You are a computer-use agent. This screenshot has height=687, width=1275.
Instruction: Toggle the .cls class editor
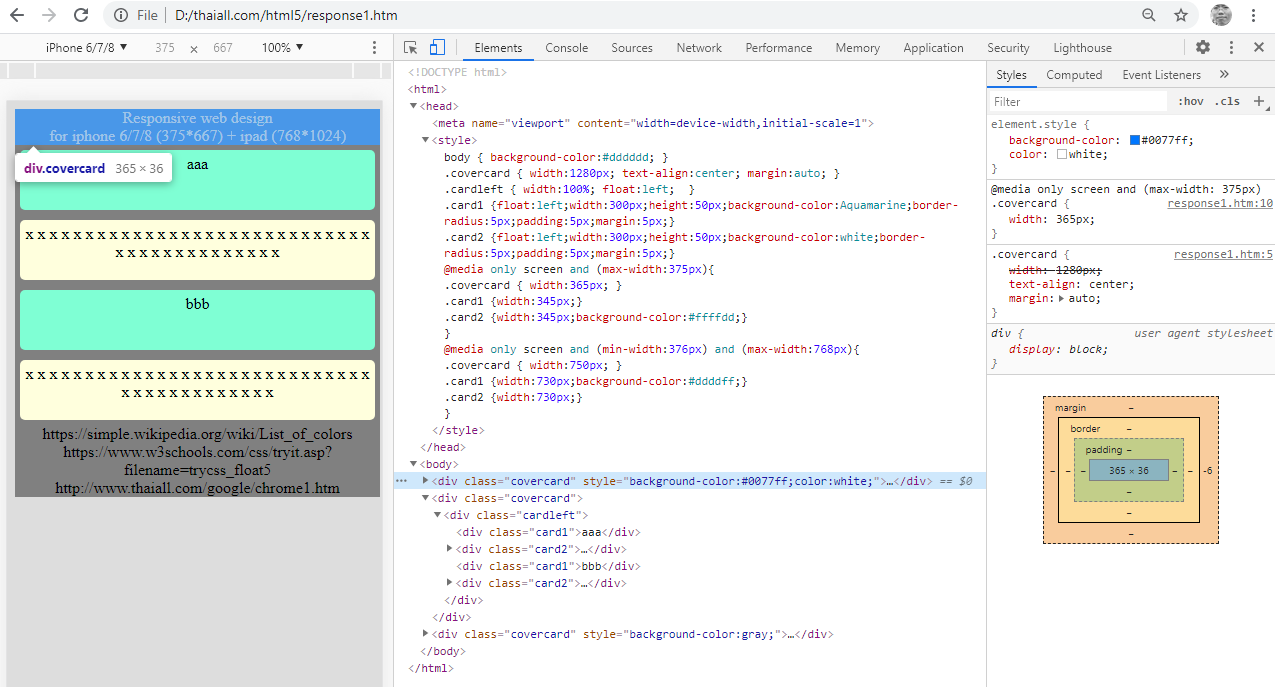[x=1226, y=101]
